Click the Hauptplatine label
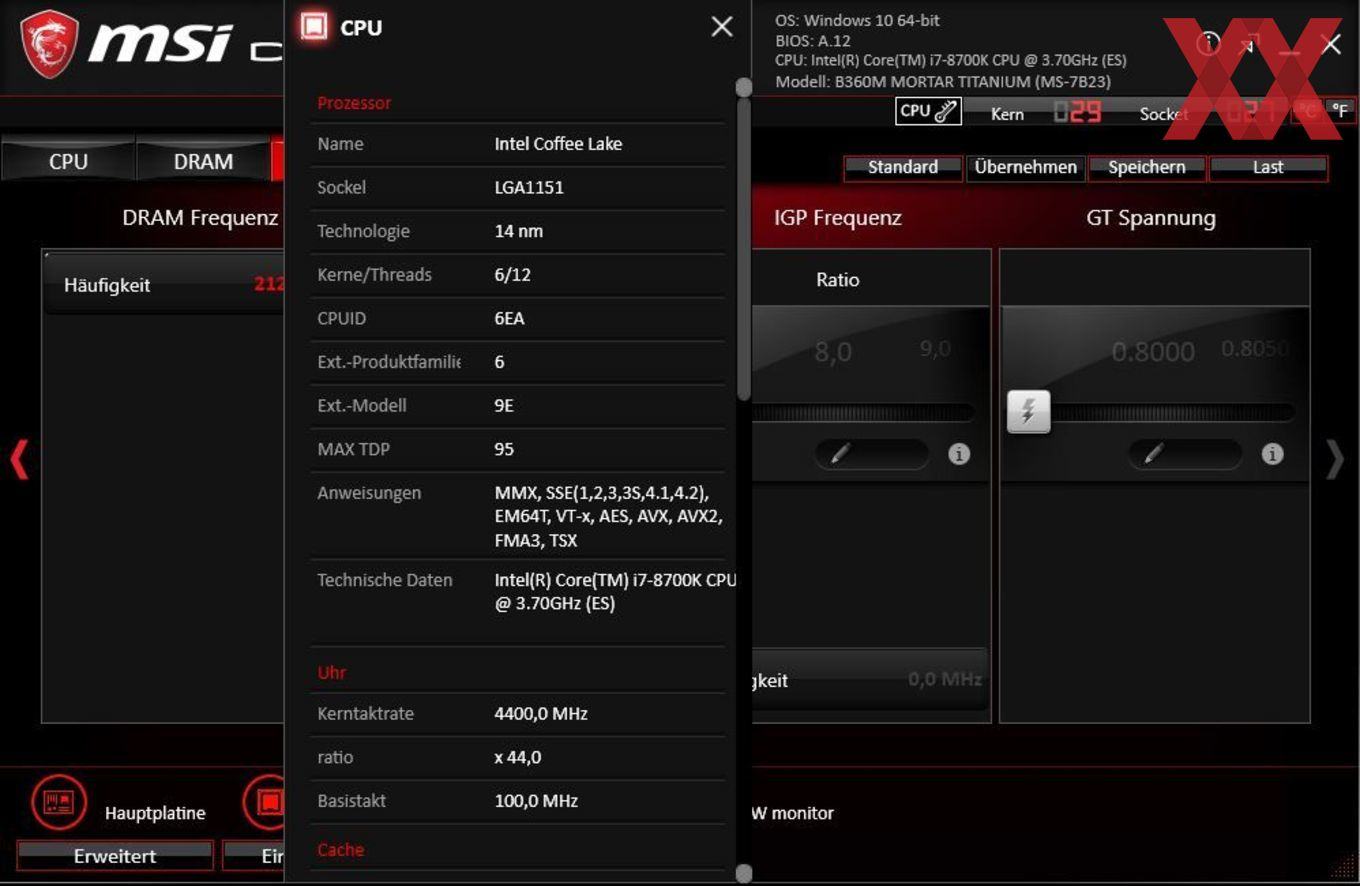 coord(155,813)
